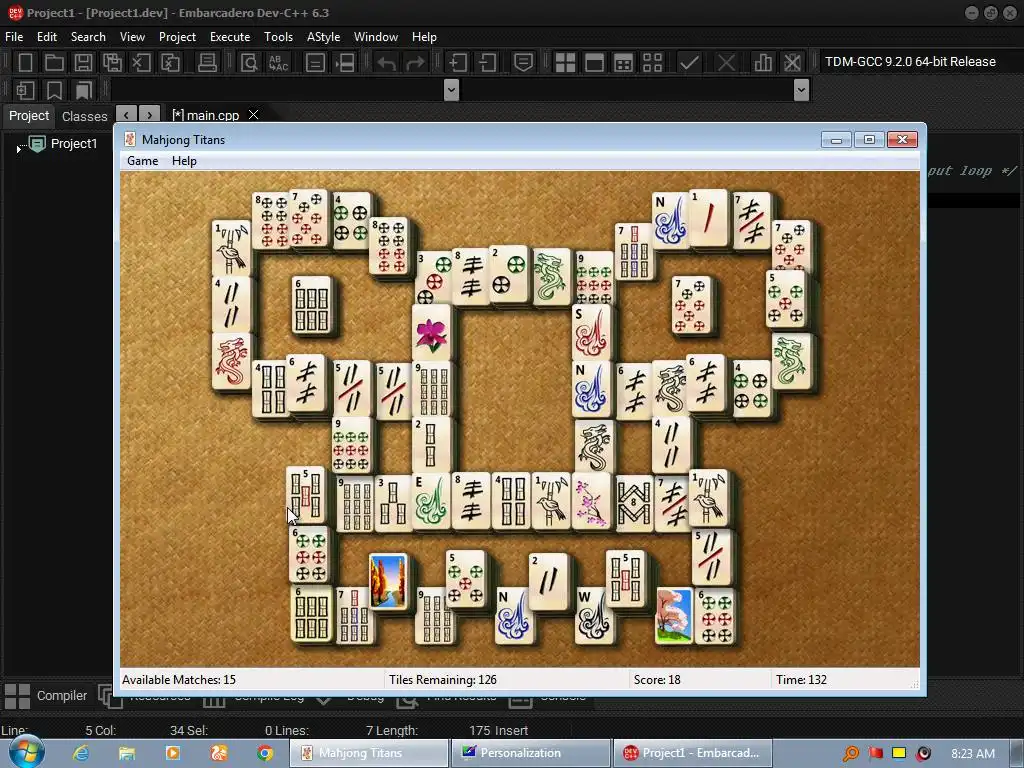Click the Rebuild All icon
The width and height of the screenshot is (1024, 768).
point(652,63)
